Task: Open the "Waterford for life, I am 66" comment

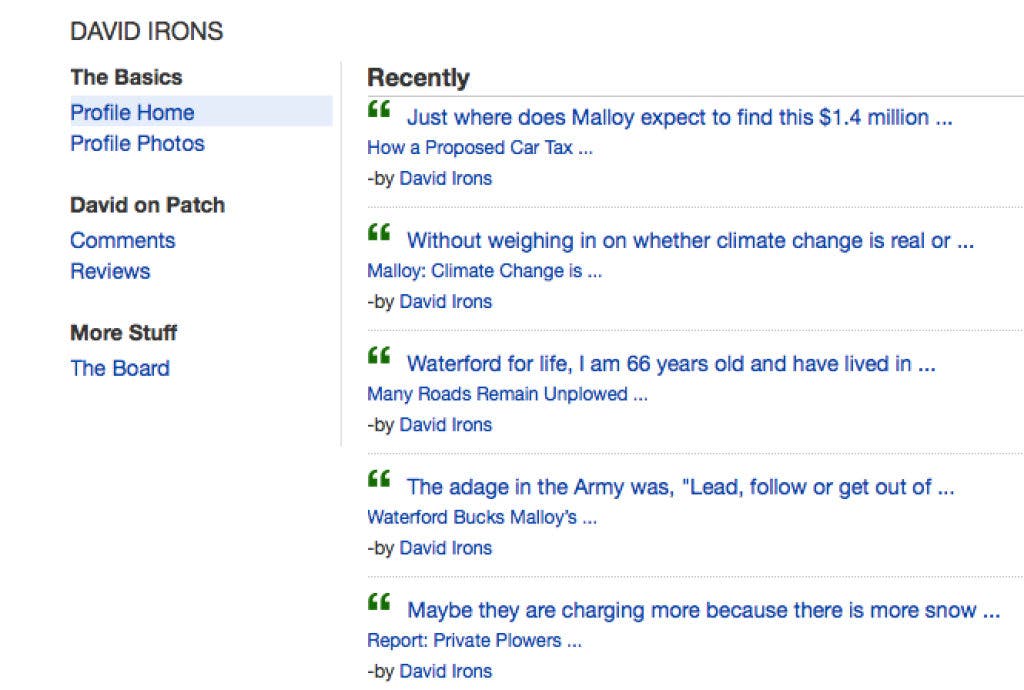Action: [x=671, y=364]
